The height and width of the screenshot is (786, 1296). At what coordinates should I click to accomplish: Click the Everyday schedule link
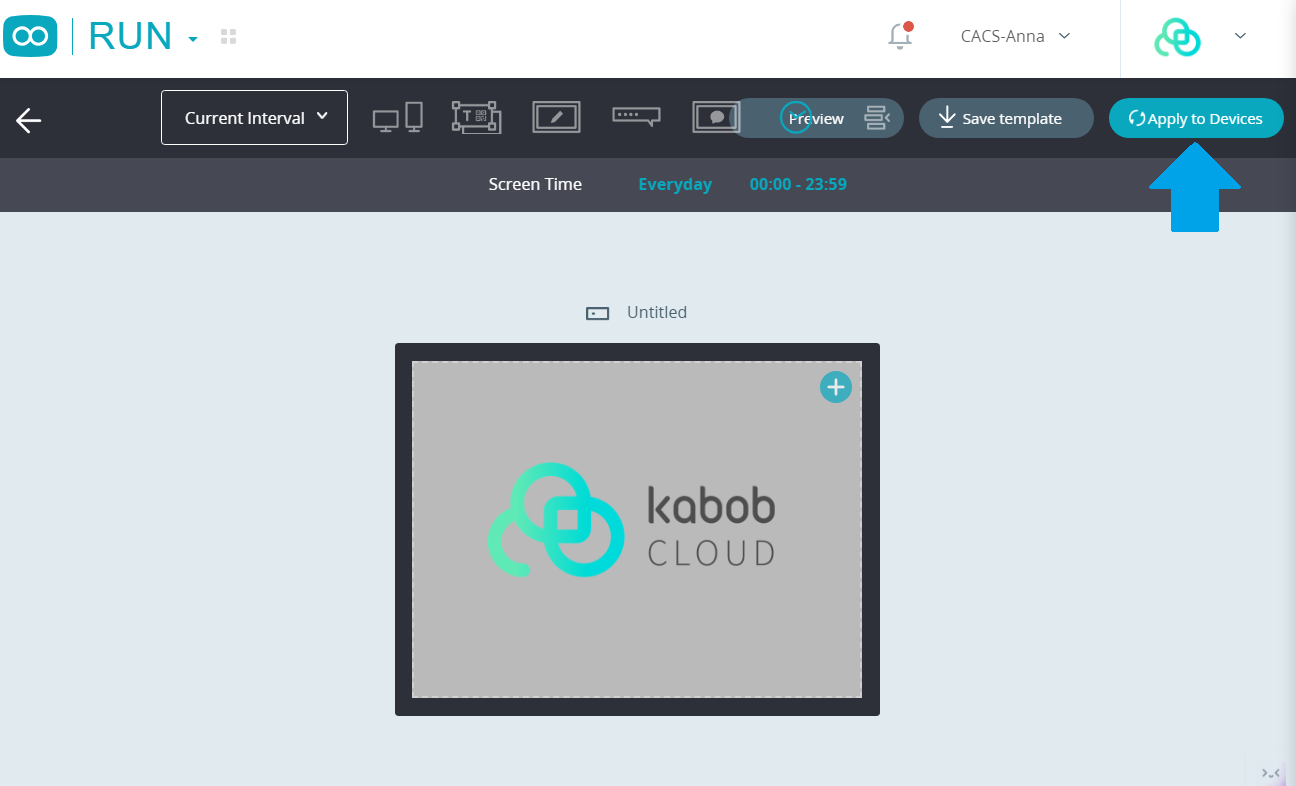tap(675, 184)
